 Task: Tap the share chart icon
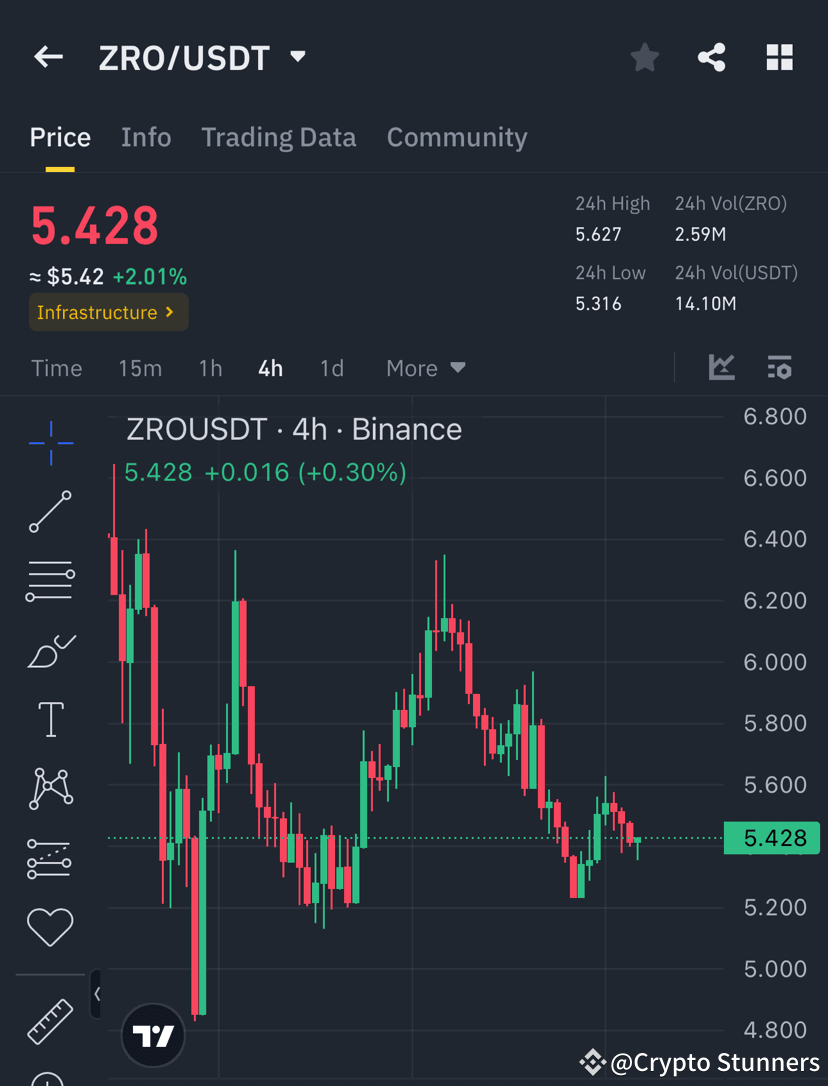(x=712, y=57)
